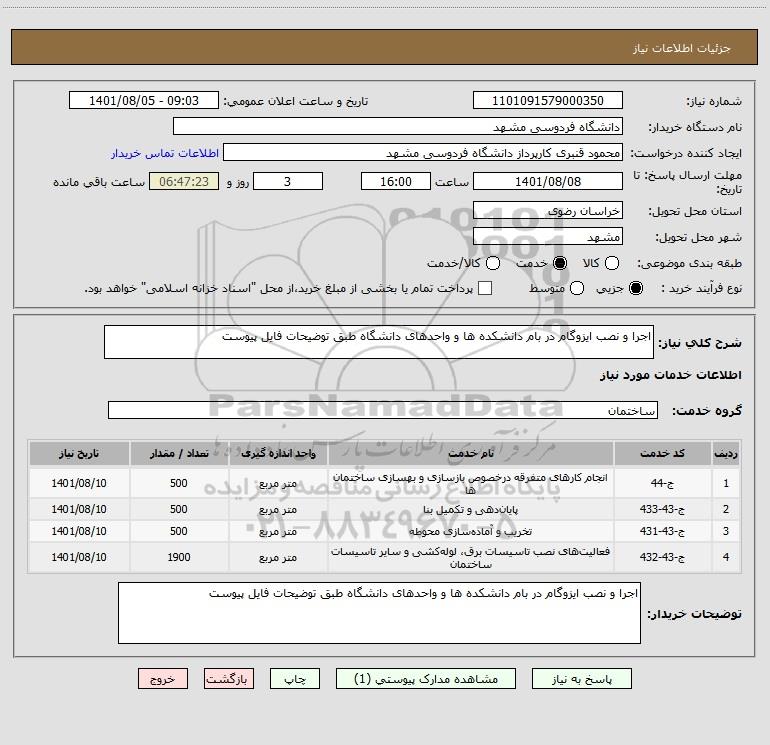Screen dimensions: 770x745
Task: Click the بازگشت back button
Action: pos(229,679)
